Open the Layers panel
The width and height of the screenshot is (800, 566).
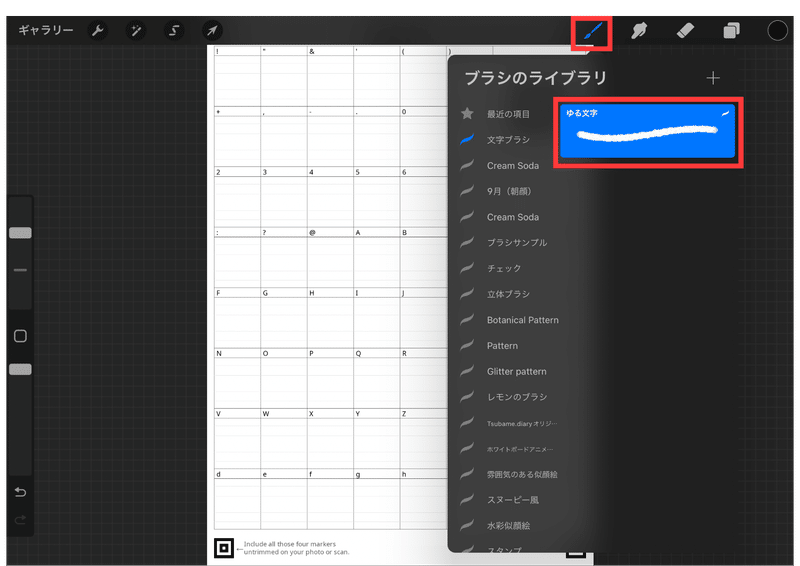click(x=731, y=31)
